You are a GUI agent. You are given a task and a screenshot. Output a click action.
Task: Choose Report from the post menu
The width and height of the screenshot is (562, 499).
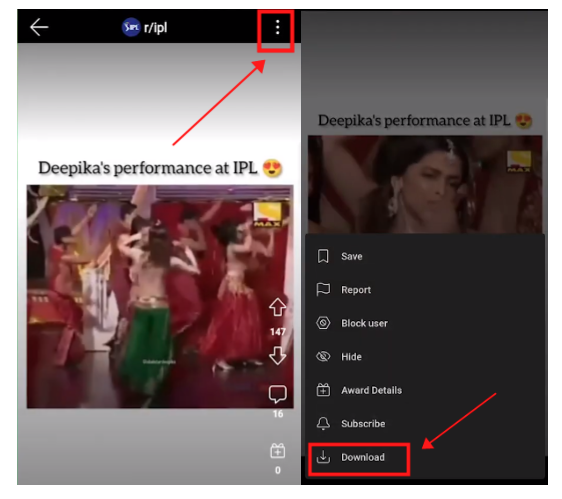click(x=425, y=290)
